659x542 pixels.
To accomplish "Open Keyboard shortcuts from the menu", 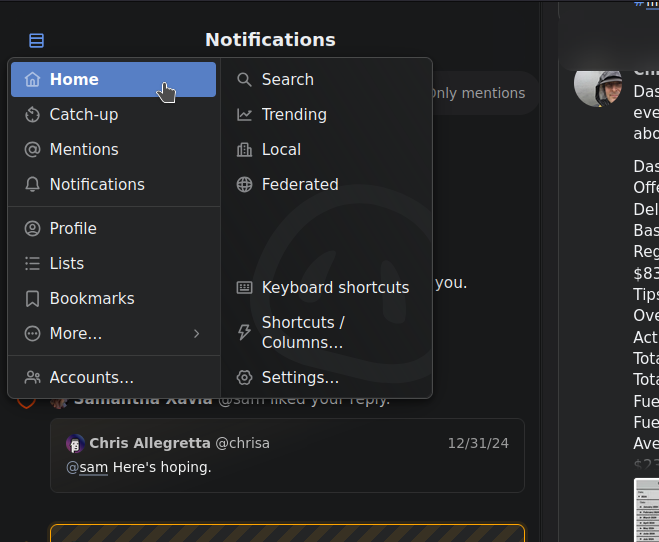I will [x=326, y=287].
